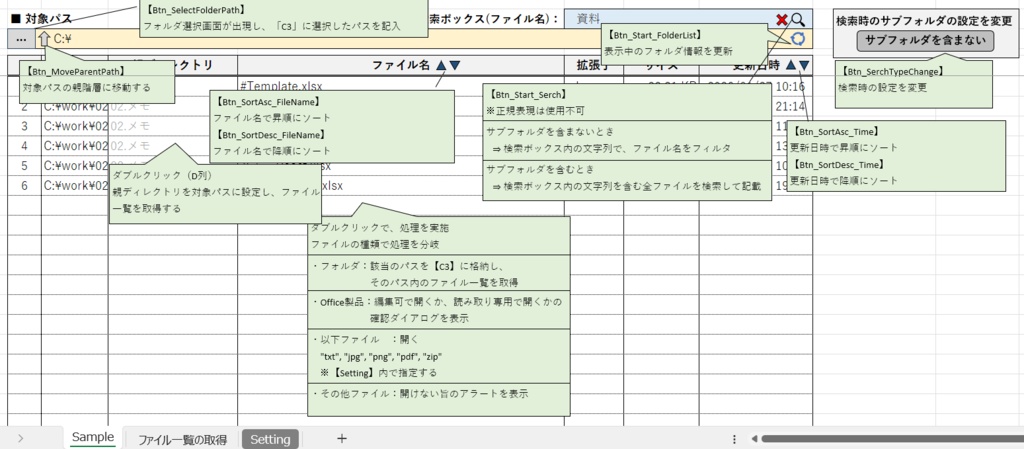Click the magnifying glass search icon
Viewport: 1024px width, 449px height.
(x=798, y=20)
